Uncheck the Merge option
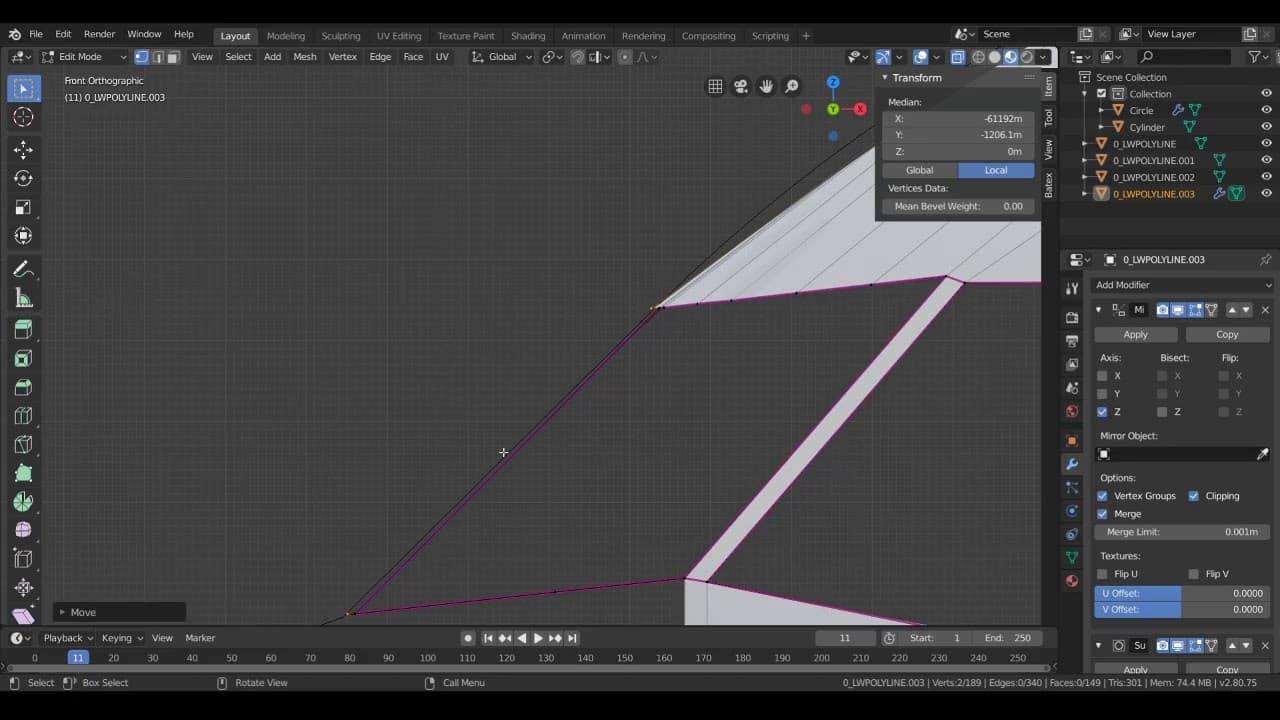Viewport: 1280px width, 720px height. click(1102, 514)
